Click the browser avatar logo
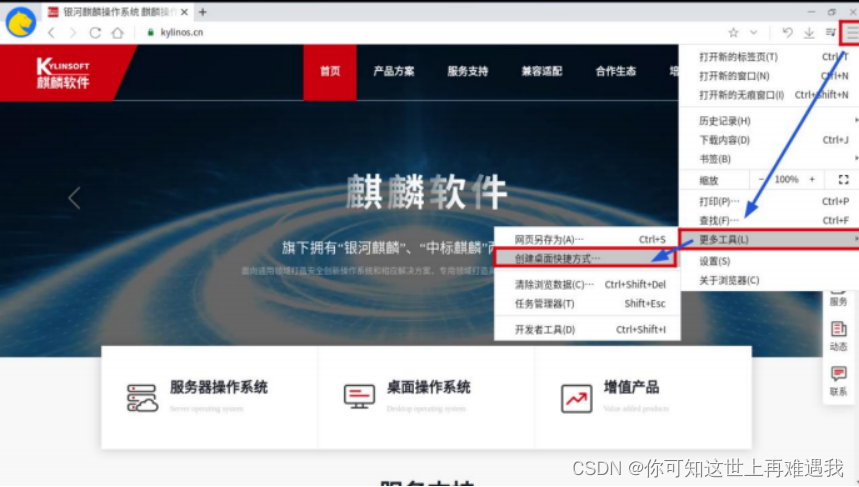859x487 pixels. coord(21,22)
